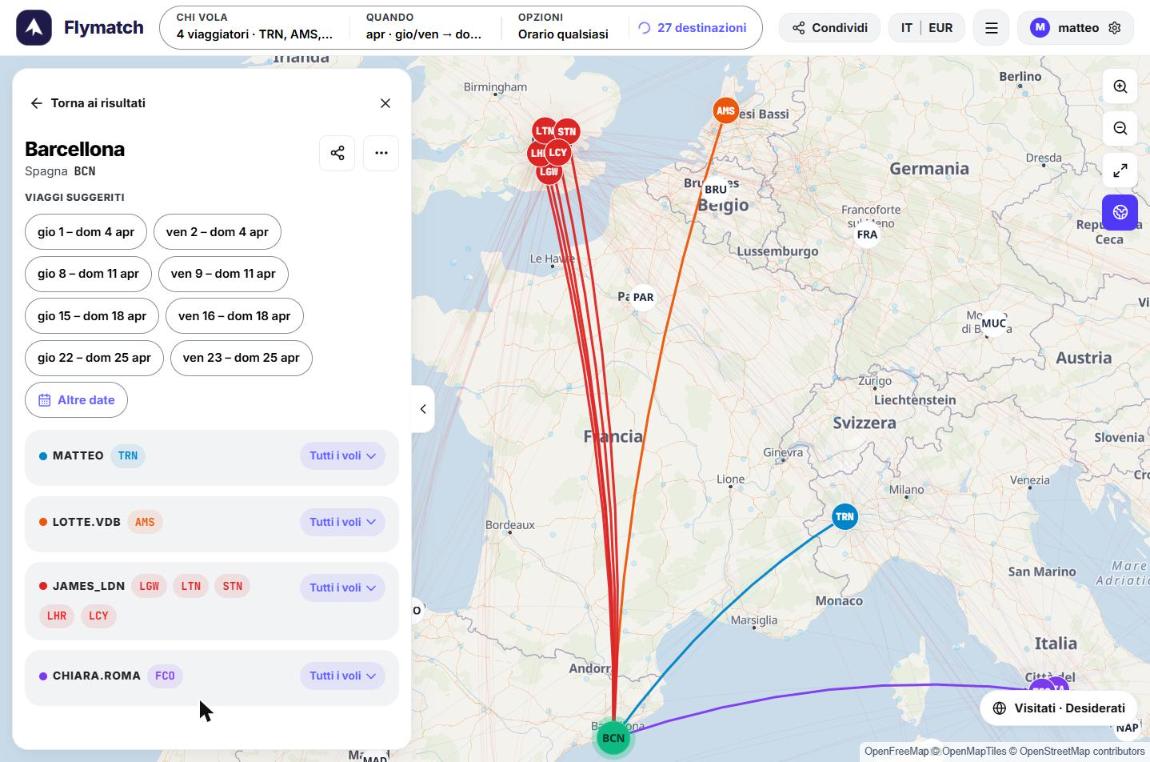Click the PAR airport map label
The image size is (1150, 762).
(643, 297)
